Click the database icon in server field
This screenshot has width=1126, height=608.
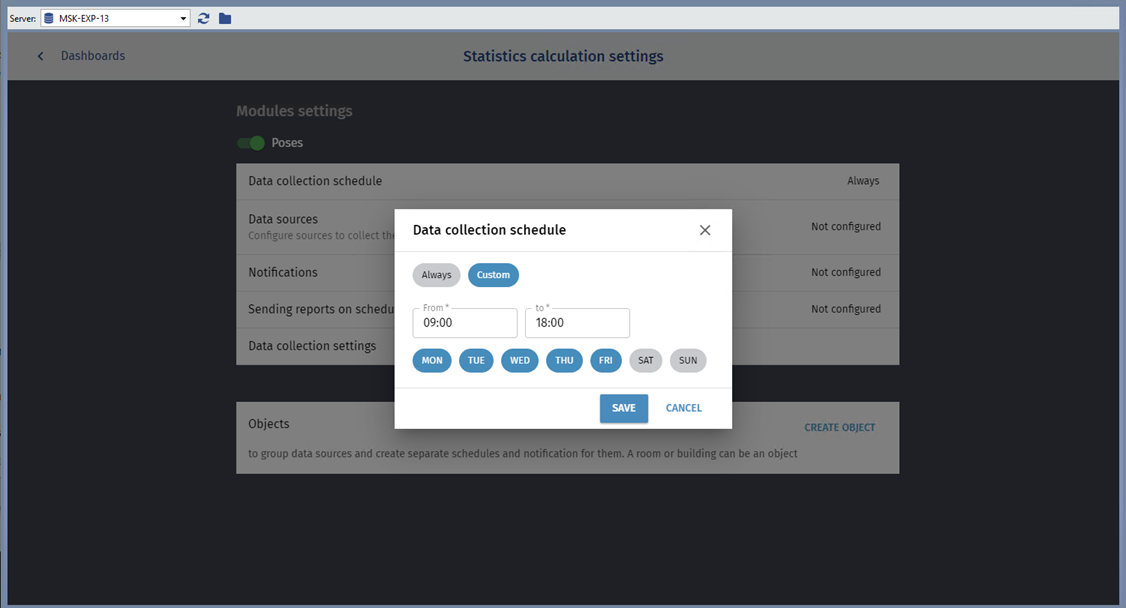point(49,18)
